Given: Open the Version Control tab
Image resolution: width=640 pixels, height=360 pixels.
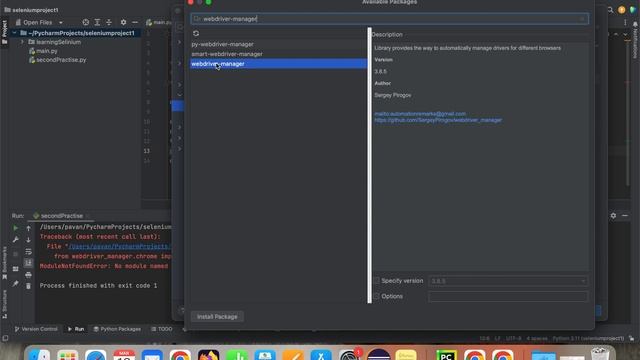Looking at the screenshot, I should (36, 329).
